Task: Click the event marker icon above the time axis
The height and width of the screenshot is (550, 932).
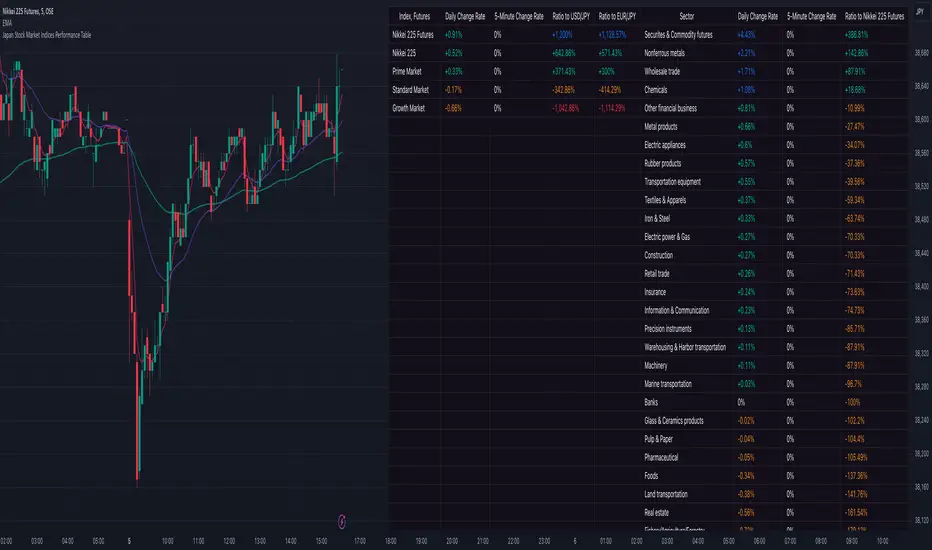Action: (342, 520)
